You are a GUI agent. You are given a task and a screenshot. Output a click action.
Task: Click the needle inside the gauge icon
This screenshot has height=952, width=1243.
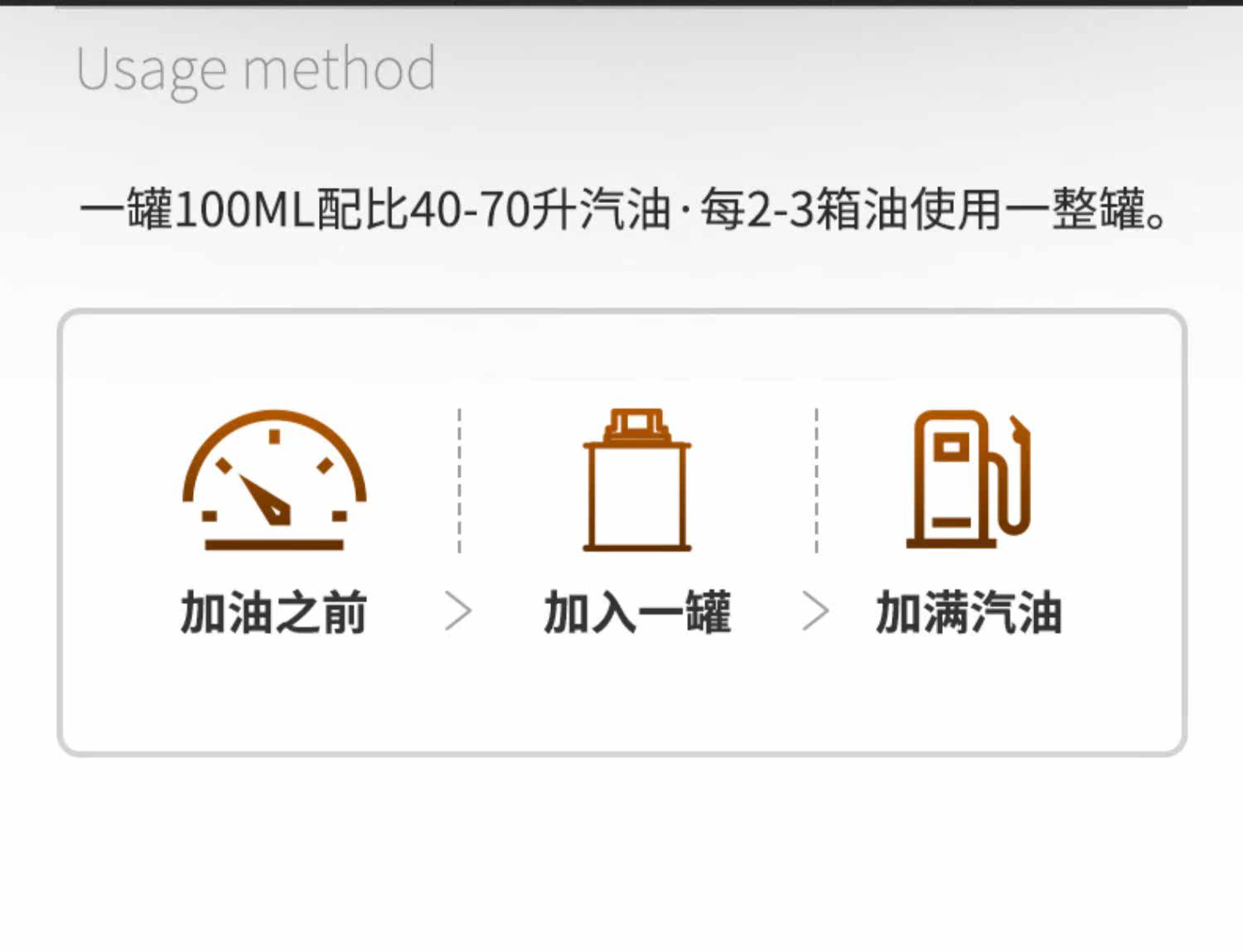(265, 500)
